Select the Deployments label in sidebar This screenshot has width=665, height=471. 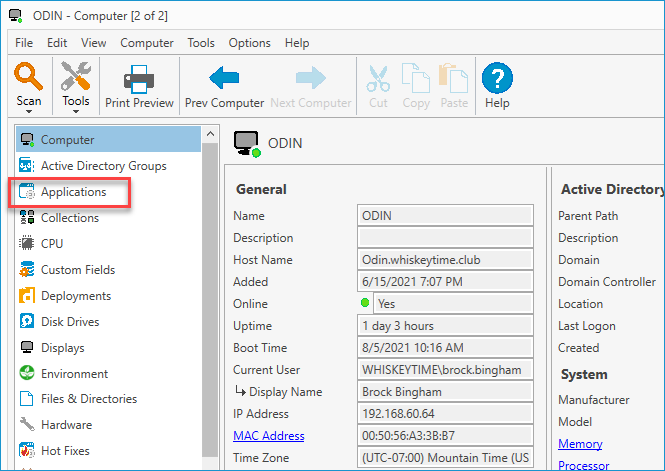point(76,295)
